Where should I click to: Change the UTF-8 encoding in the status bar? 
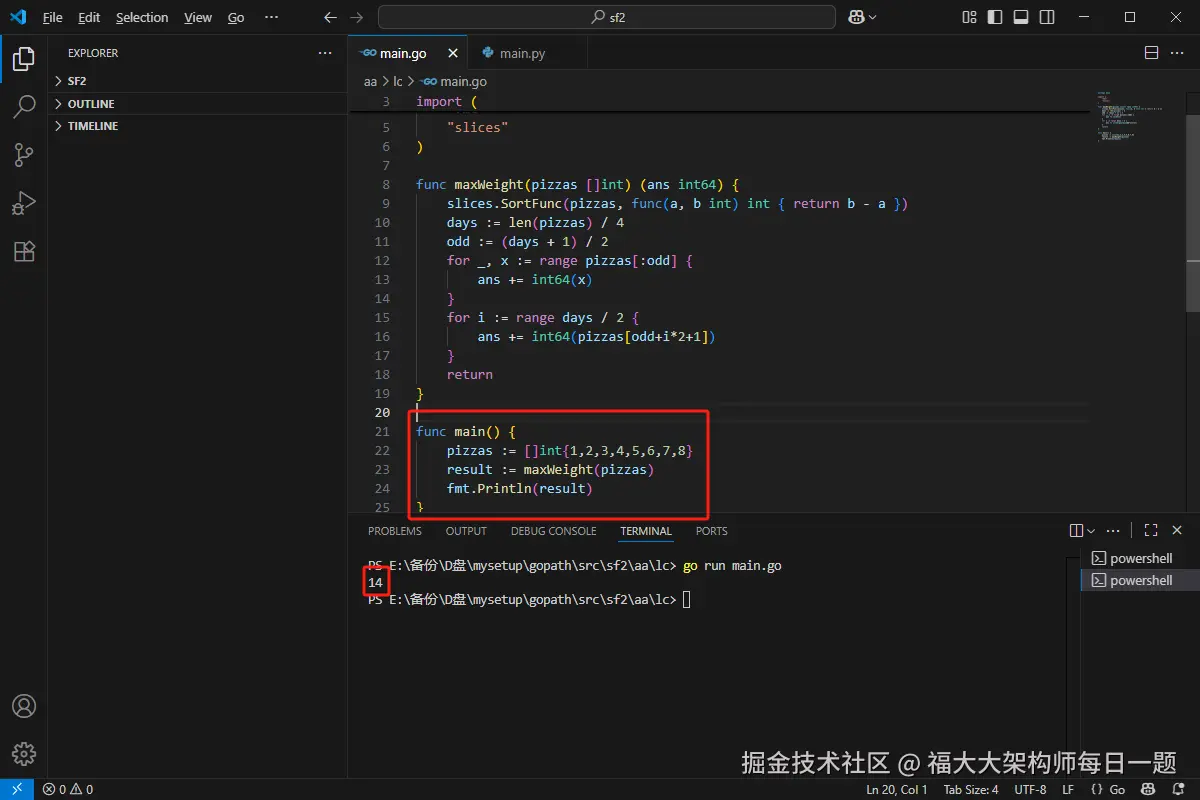coord(1030,789)
